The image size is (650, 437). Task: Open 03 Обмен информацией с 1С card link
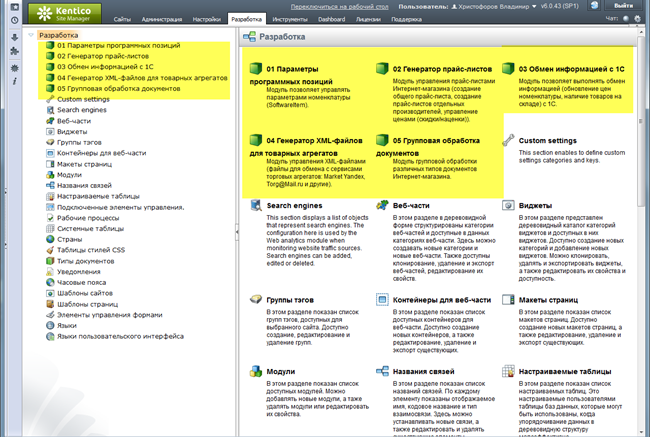point(571,69)
